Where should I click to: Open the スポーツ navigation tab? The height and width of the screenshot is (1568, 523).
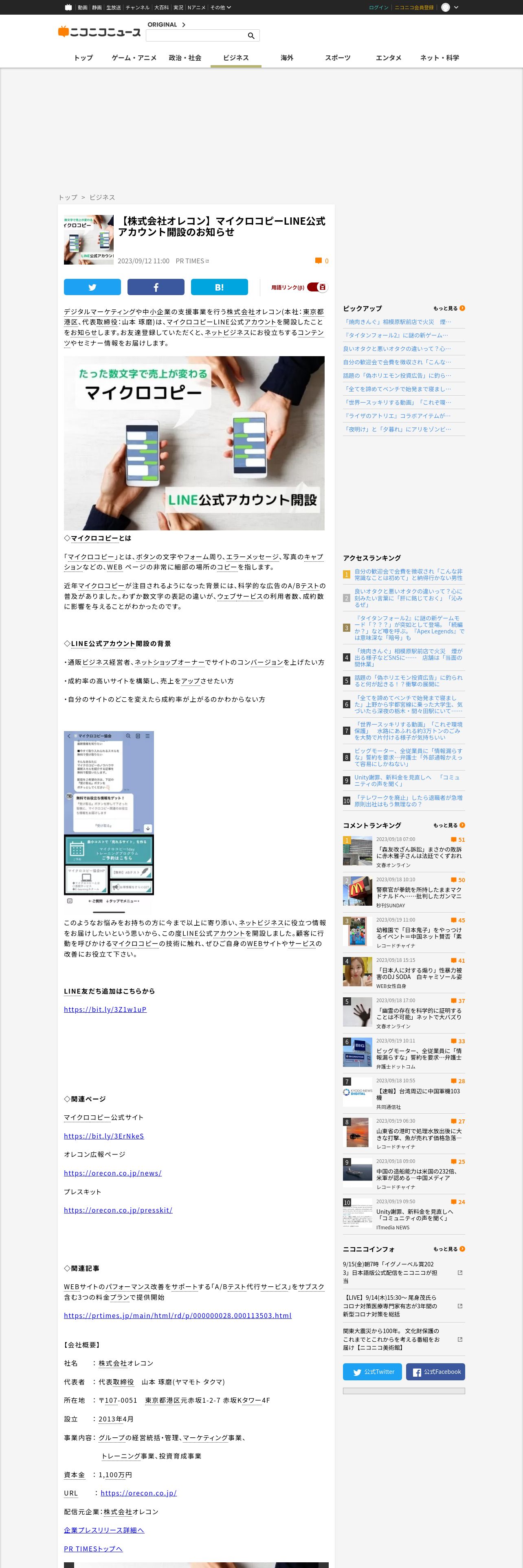pyautogui.click(x=337, y=58)
